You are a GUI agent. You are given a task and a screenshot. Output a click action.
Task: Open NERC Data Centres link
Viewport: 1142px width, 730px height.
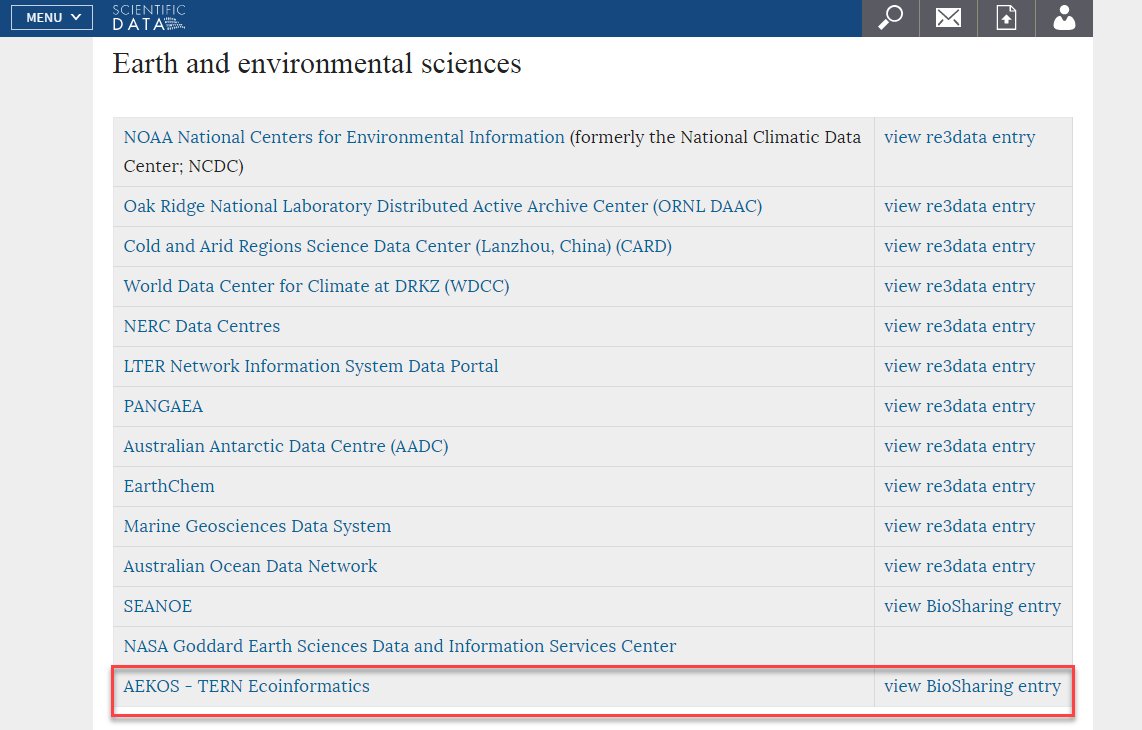(x=202, y=326)
